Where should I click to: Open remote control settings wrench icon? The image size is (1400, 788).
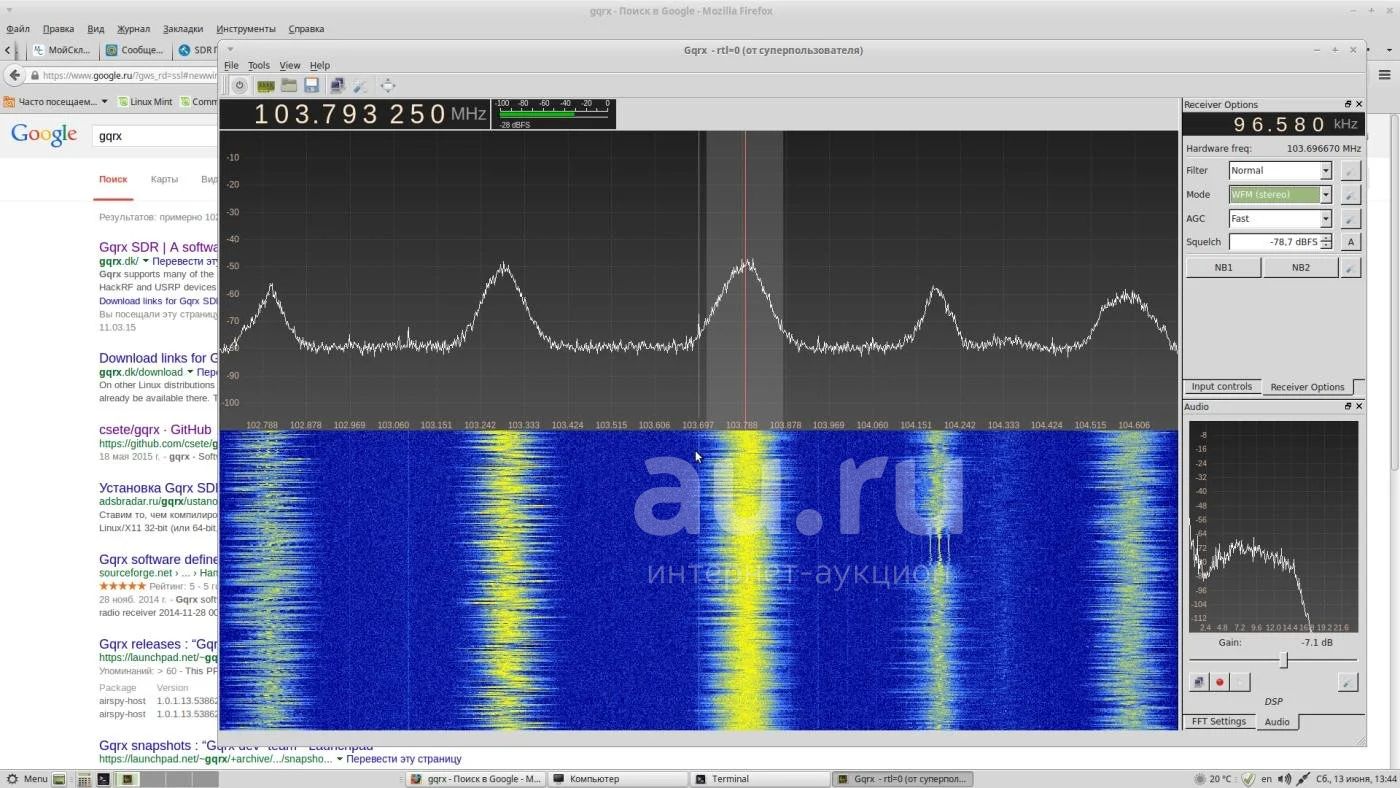coord(360,86)
